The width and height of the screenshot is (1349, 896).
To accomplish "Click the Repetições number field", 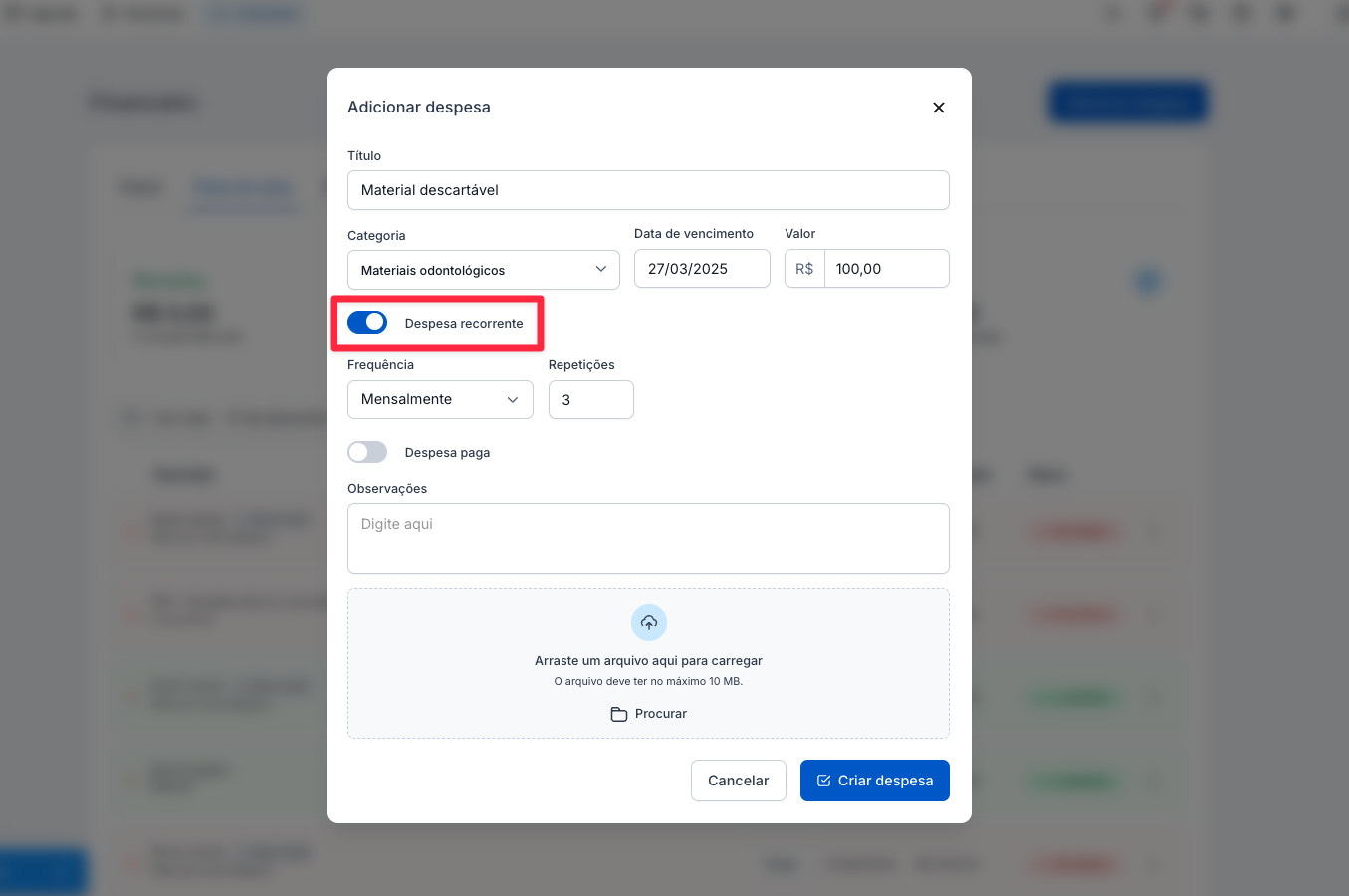I will point(590,400).
